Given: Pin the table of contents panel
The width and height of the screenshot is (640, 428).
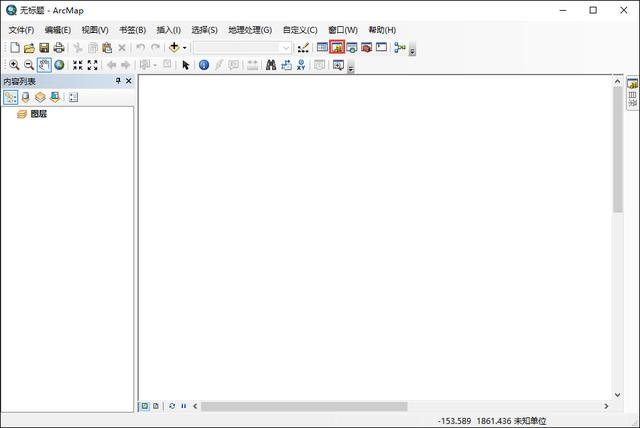Looking at the screenshot, I should click(118, 81).
